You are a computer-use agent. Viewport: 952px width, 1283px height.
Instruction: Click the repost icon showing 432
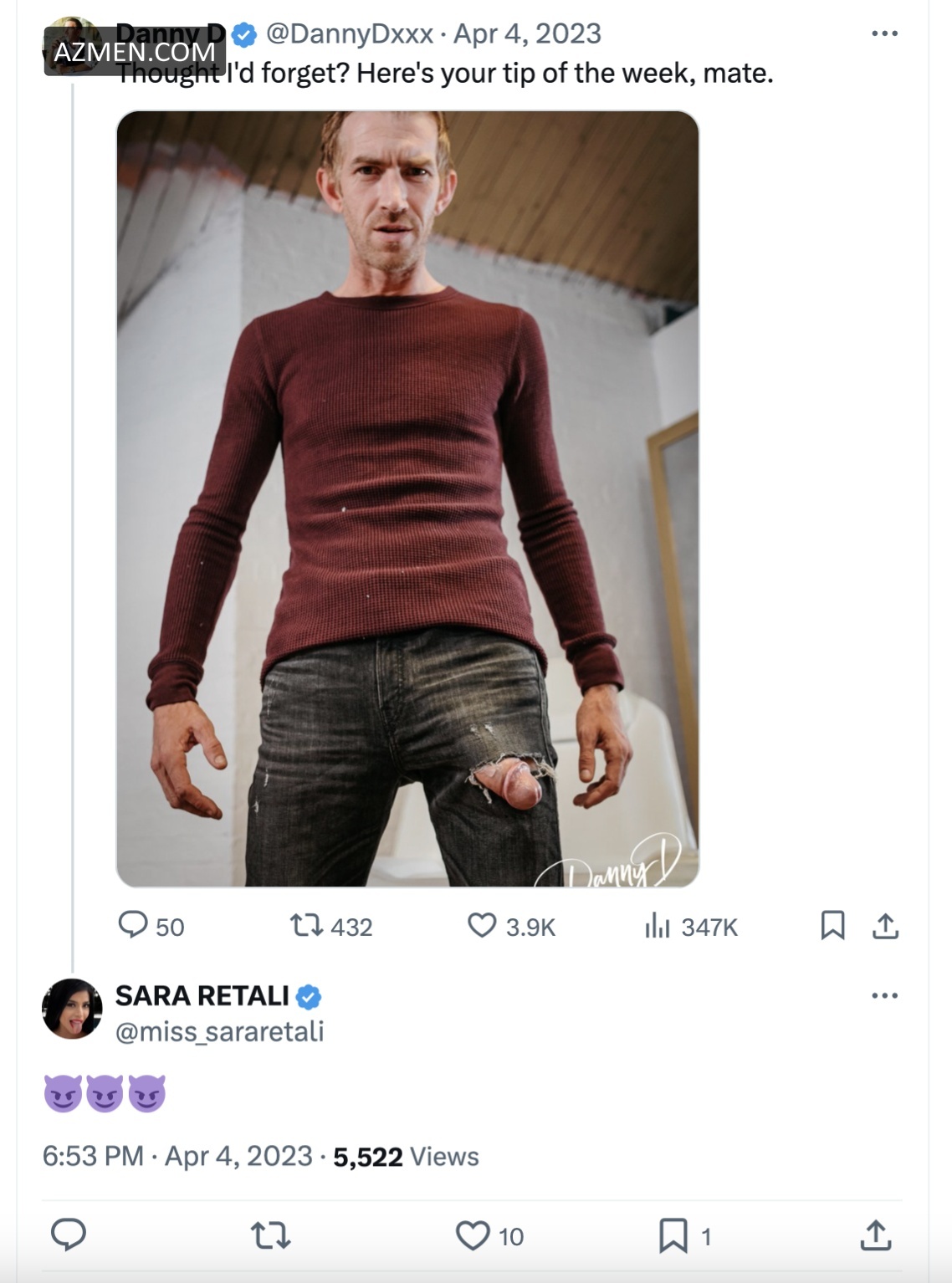click(305, 926)
